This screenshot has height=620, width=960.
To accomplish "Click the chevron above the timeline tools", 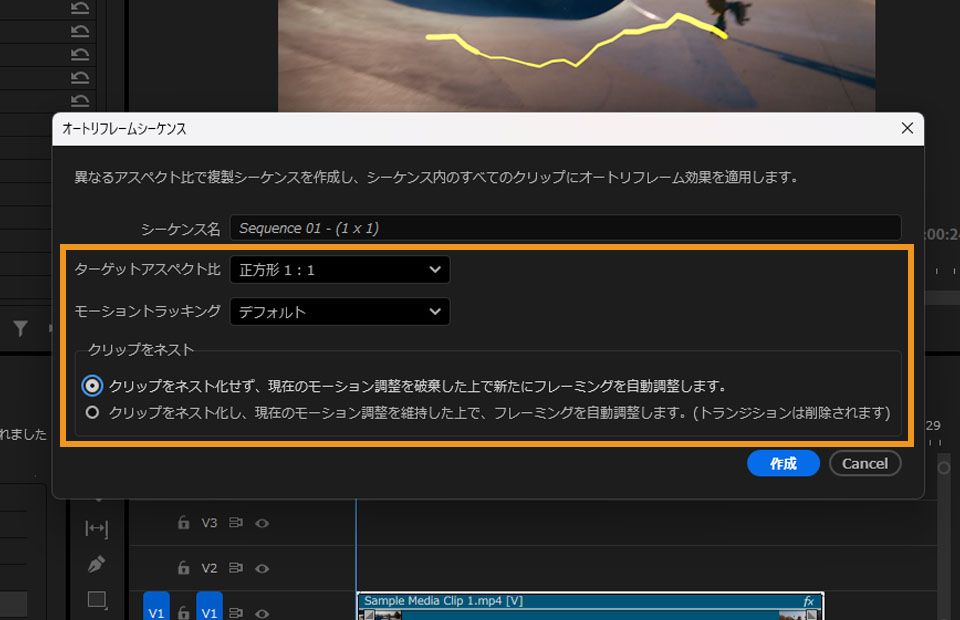I will click(98, 498).
